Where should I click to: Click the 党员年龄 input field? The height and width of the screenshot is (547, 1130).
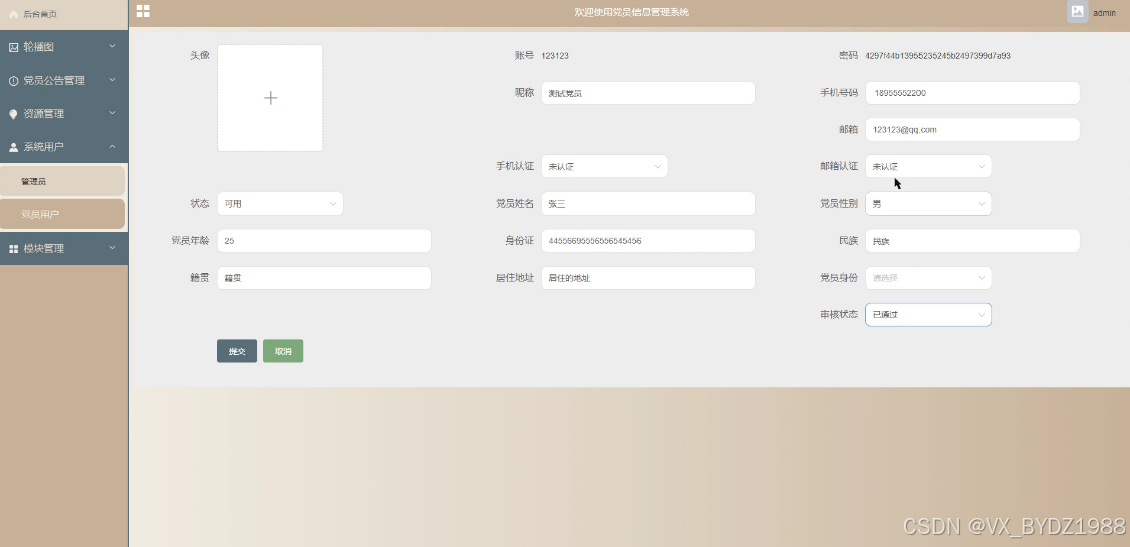[x=324, y=241]
